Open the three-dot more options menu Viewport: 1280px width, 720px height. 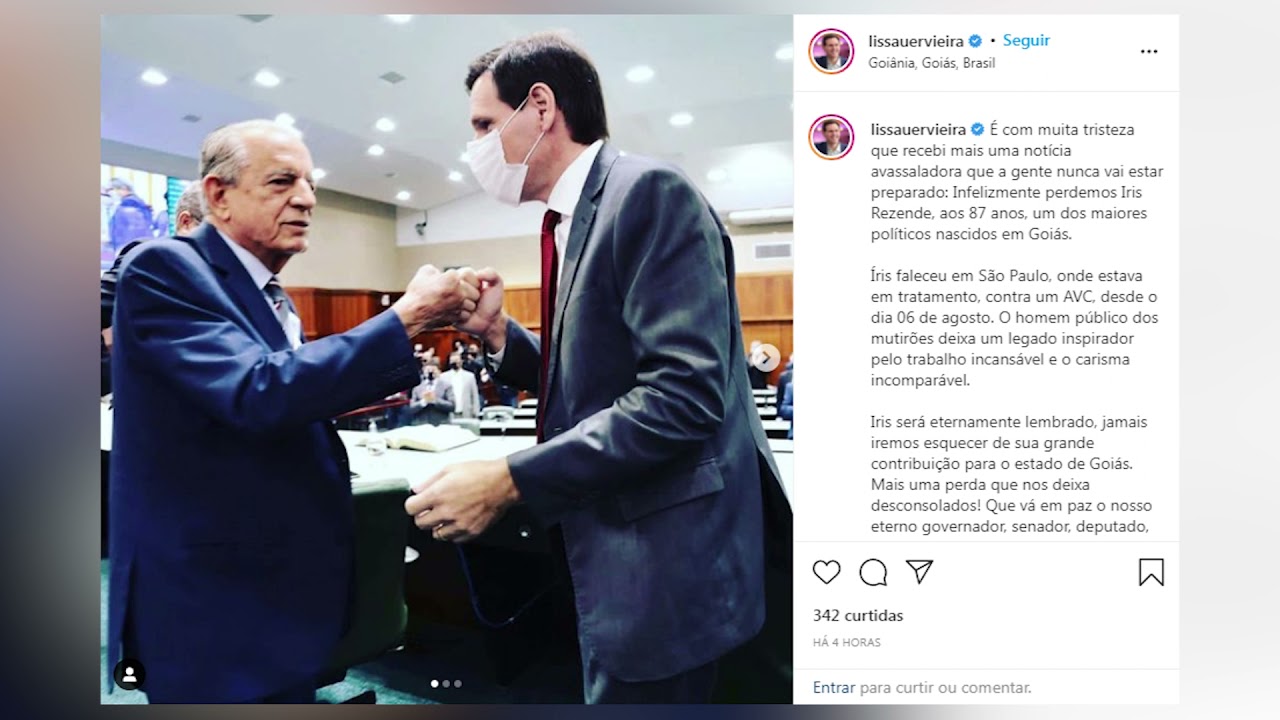click(x=1149, y=51)
